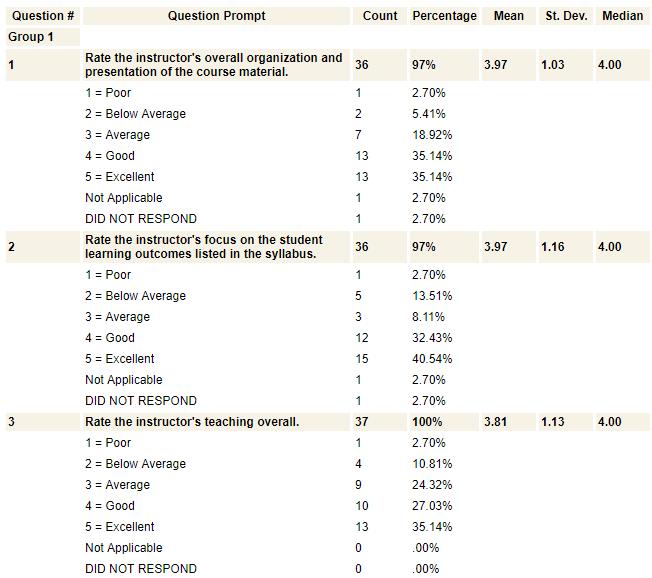The width and height of the screenshot is (652, 578).
Task: Click the "Median" column header
Action: tap(622, 16)
